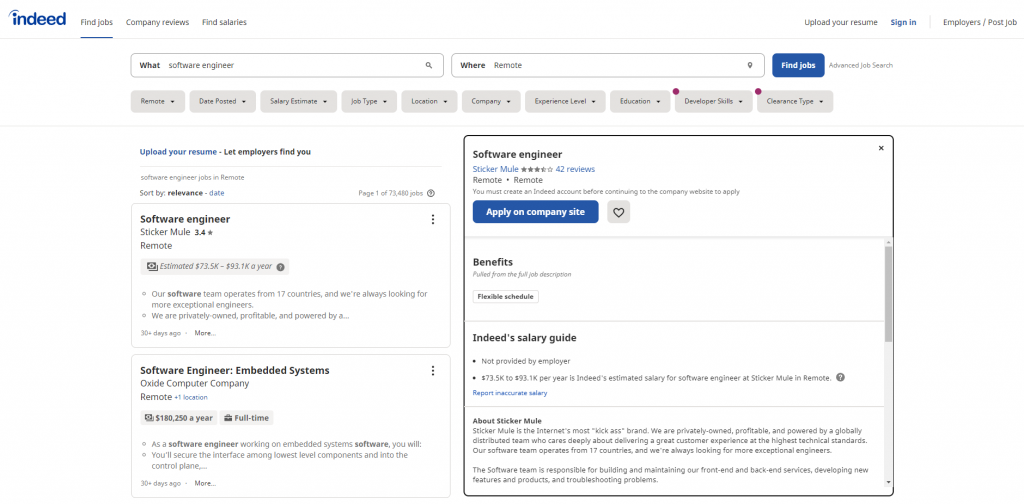Screen dimensions: 1024x504
Task: Expand the Remote filter dropdown
Action: 158,101
